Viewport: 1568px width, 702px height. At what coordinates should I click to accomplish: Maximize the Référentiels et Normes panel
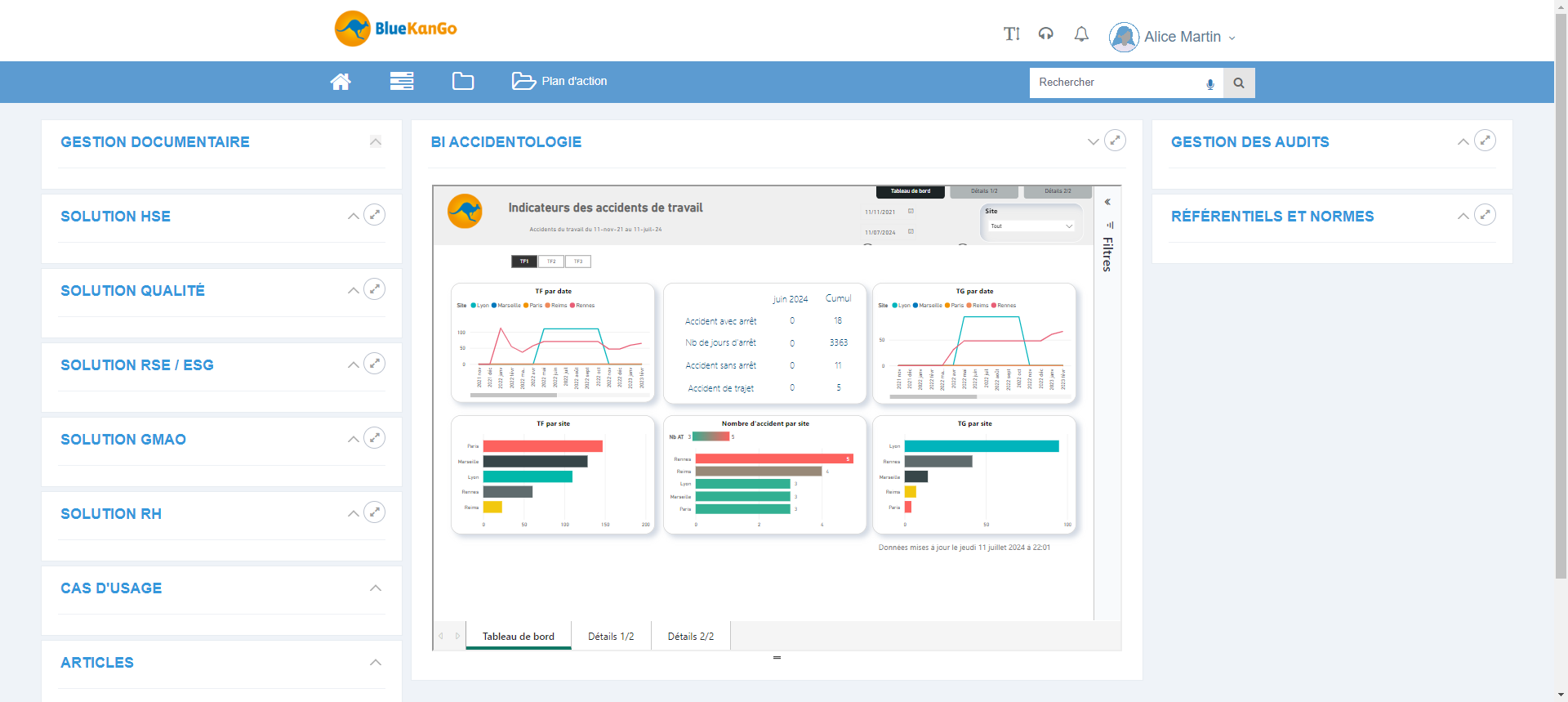(1485, 215)
